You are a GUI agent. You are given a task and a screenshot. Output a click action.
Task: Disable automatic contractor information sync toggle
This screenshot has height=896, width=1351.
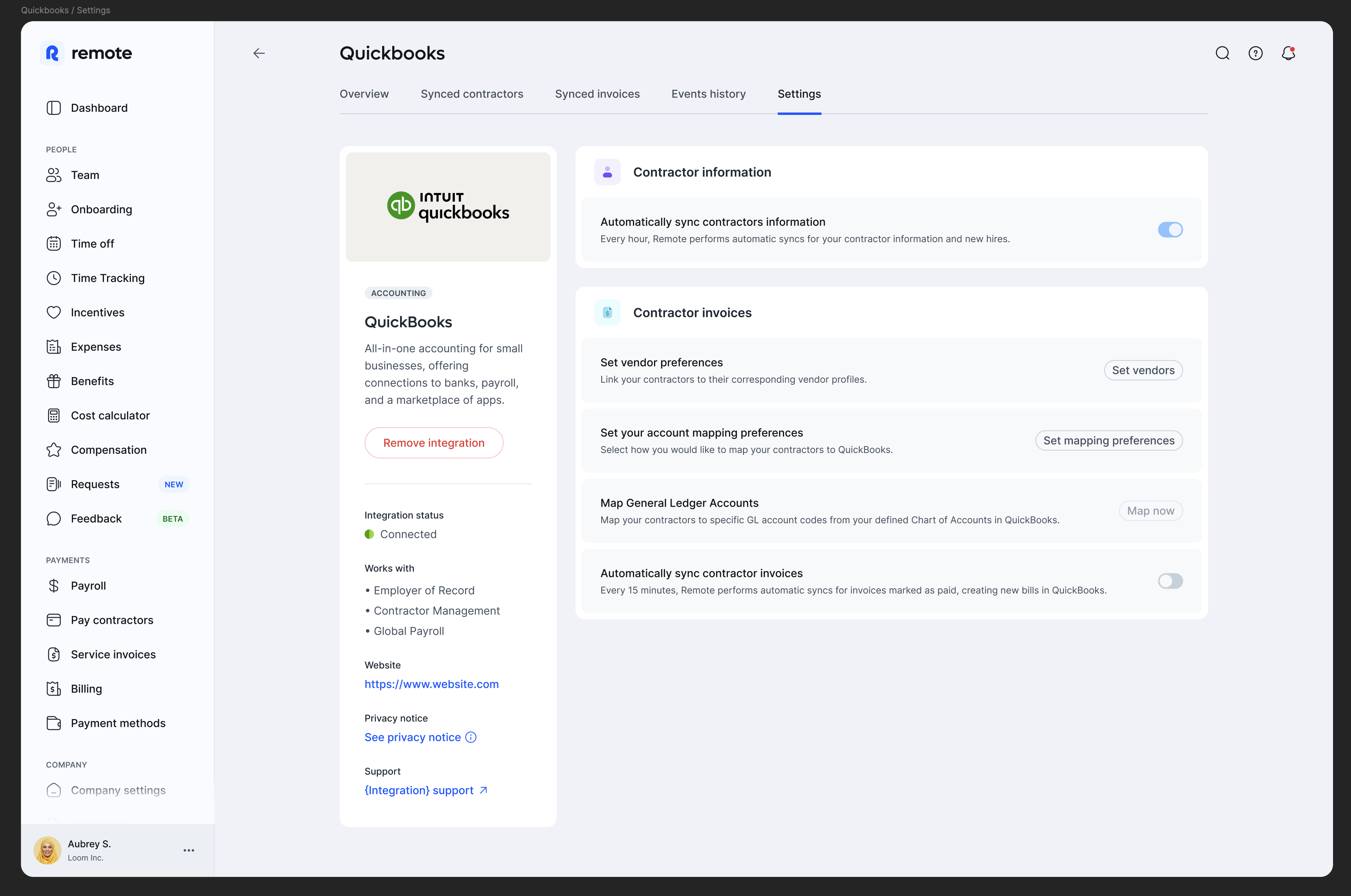[1170, 230]
